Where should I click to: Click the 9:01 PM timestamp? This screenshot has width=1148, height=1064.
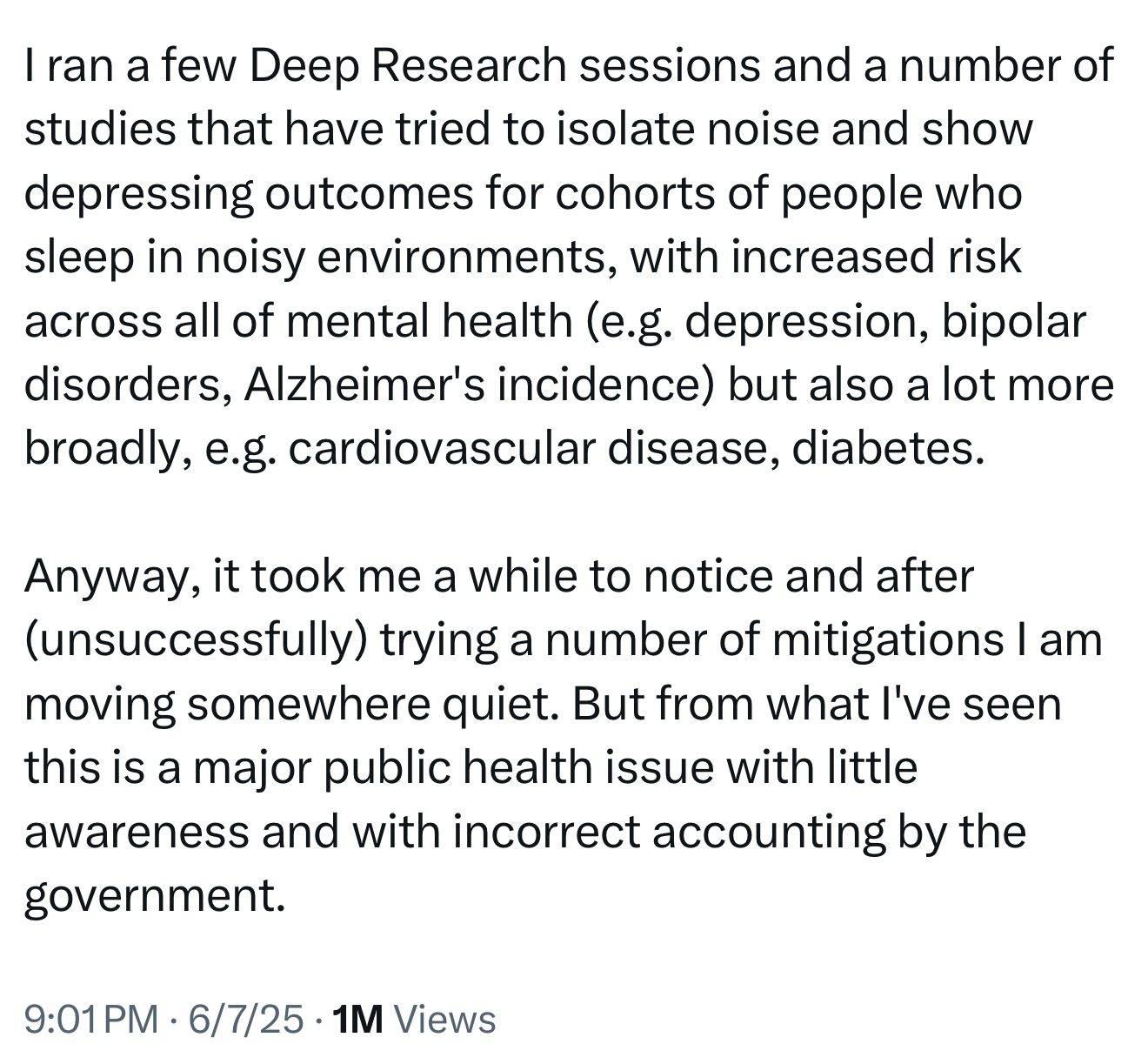[91, 1019]
